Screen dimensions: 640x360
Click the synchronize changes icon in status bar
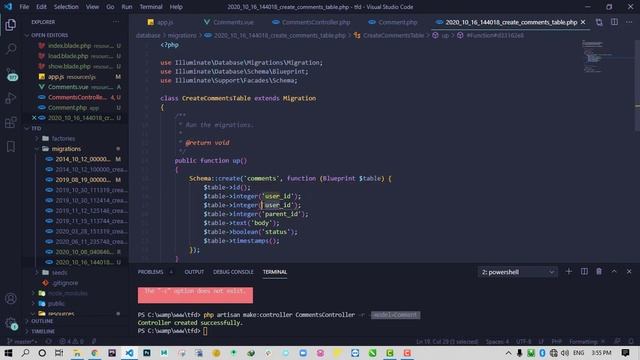click(49, 341)
